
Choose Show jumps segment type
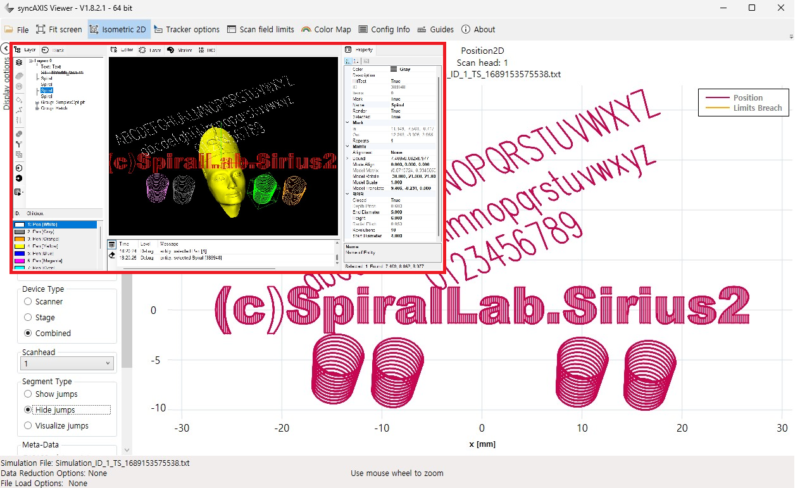pyautogui.click(x=30, y=395)
